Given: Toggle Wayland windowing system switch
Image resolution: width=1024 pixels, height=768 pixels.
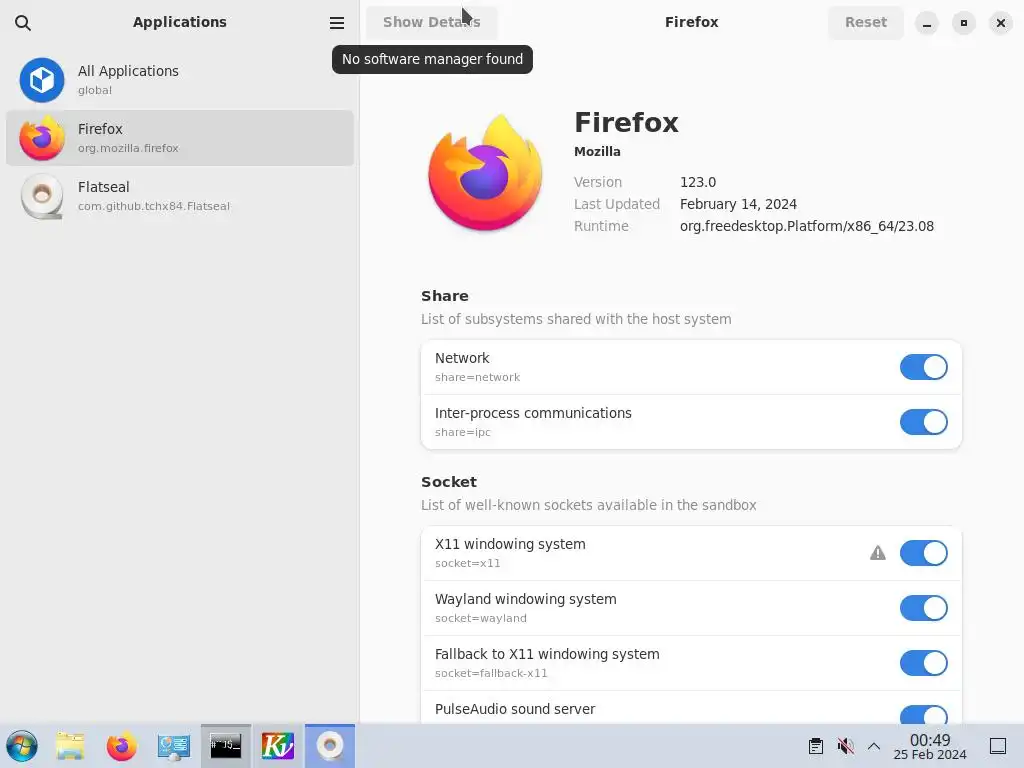Looking at the screenshot, I should pyautogui.click(x=923, y=608).
